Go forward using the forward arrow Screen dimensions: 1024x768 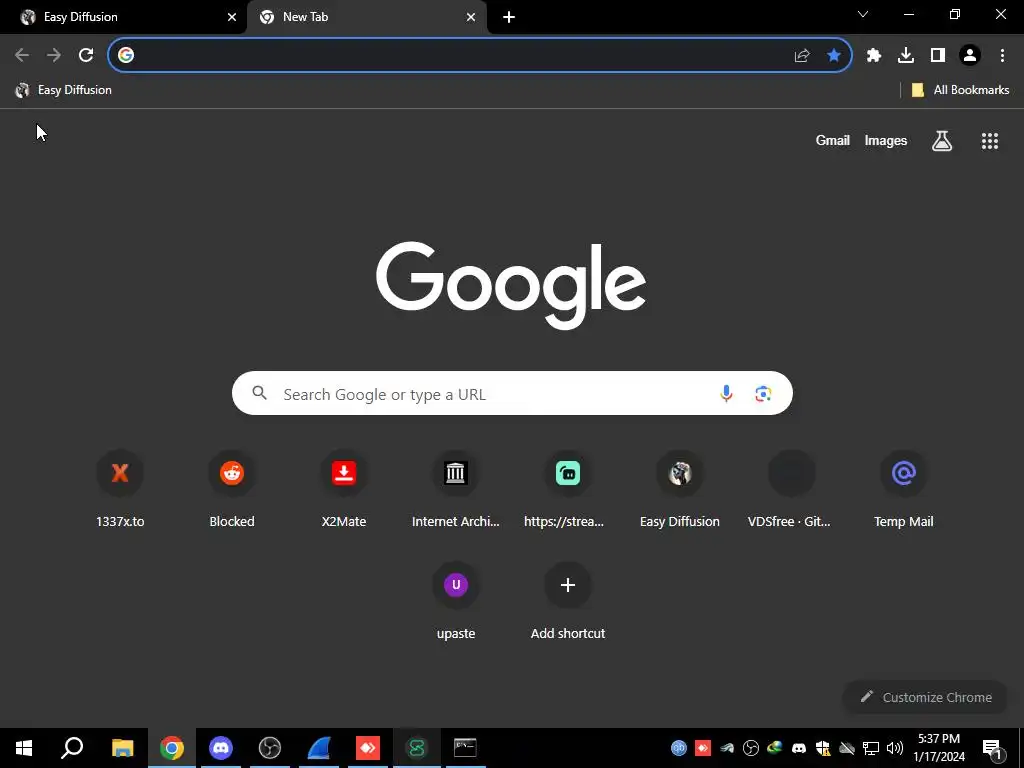[54, 55]
